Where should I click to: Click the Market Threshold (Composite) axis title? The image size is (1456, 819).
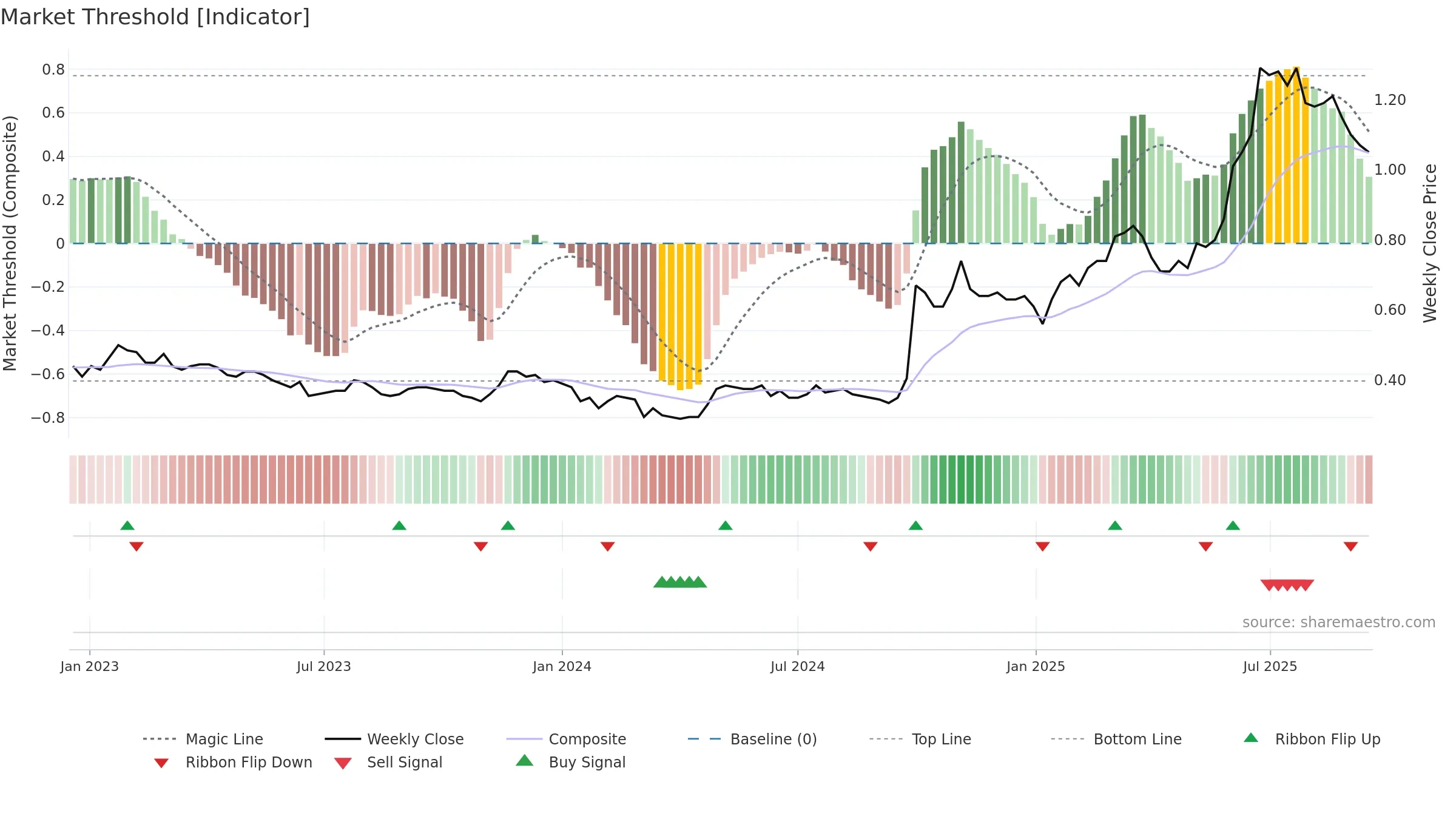10,243
